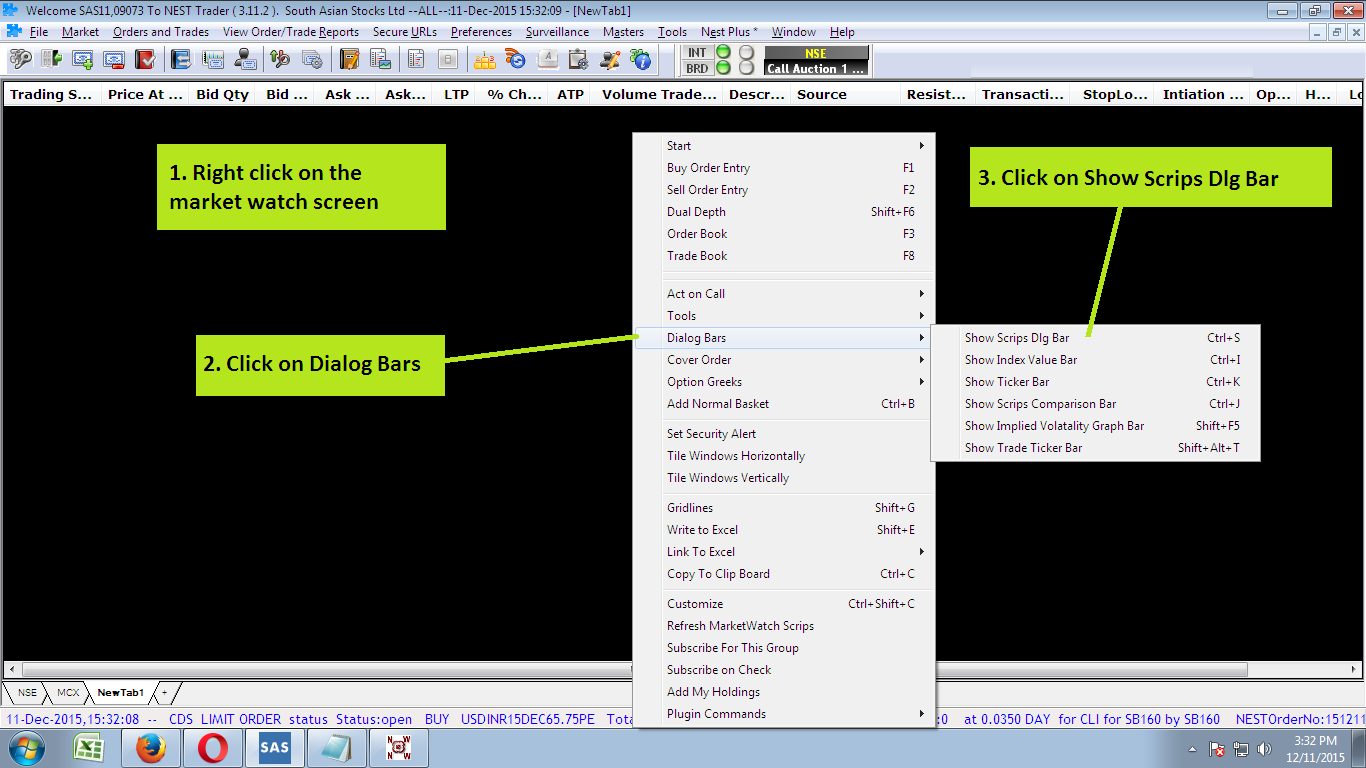Choose Buy Order Entry from context menu

pyautogui.click(x=785, y=168)
